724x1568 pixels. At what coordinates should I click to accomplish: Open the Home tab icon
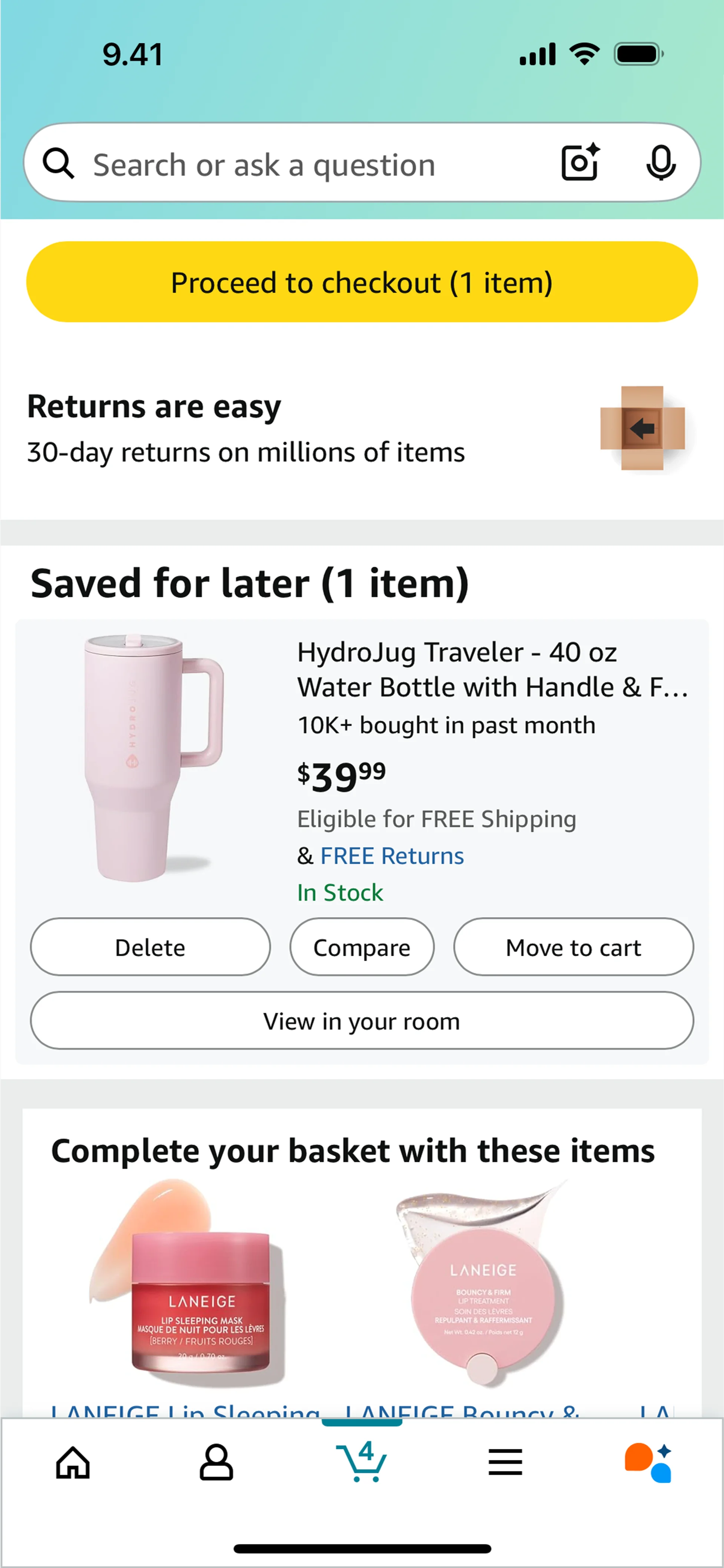tap(73, 1462)
